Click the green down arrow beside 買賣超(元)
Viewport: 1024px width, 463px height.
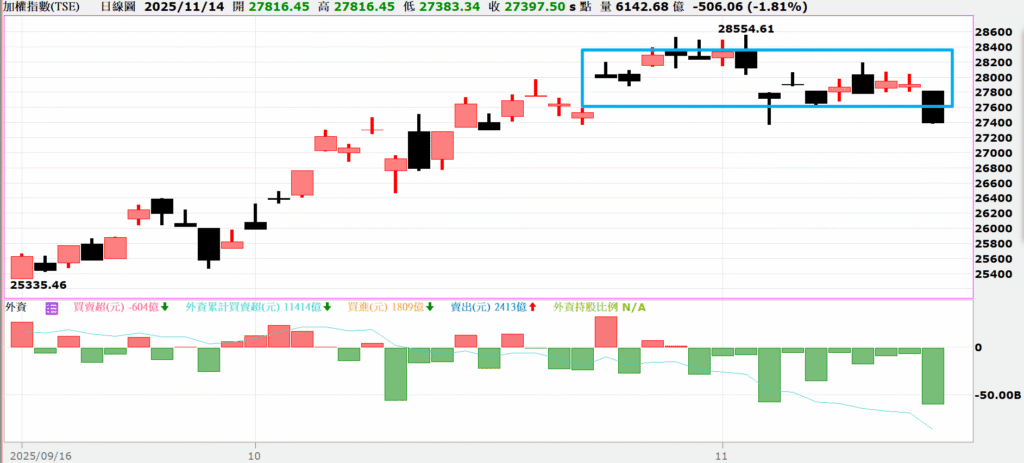click(x=164, y=307)
